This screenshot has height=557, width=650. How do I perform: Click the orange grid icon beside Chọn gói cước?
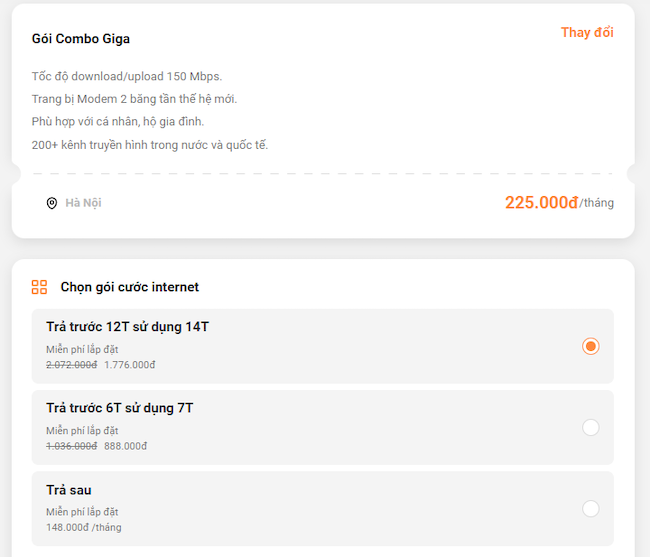(39, 287)
